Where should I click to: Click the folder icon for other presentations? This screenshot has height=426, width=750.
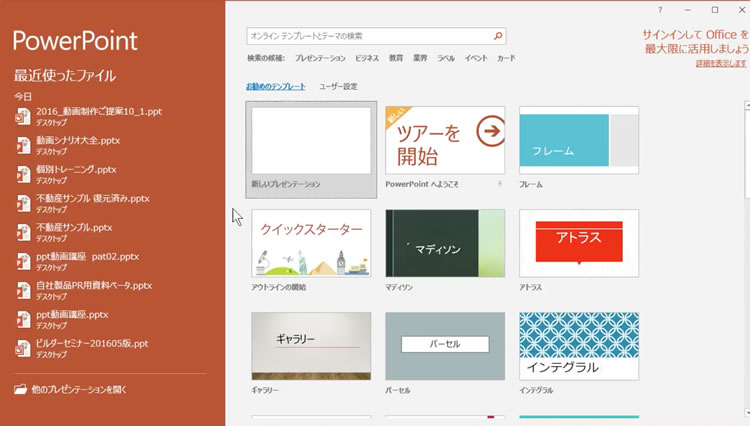20,389
